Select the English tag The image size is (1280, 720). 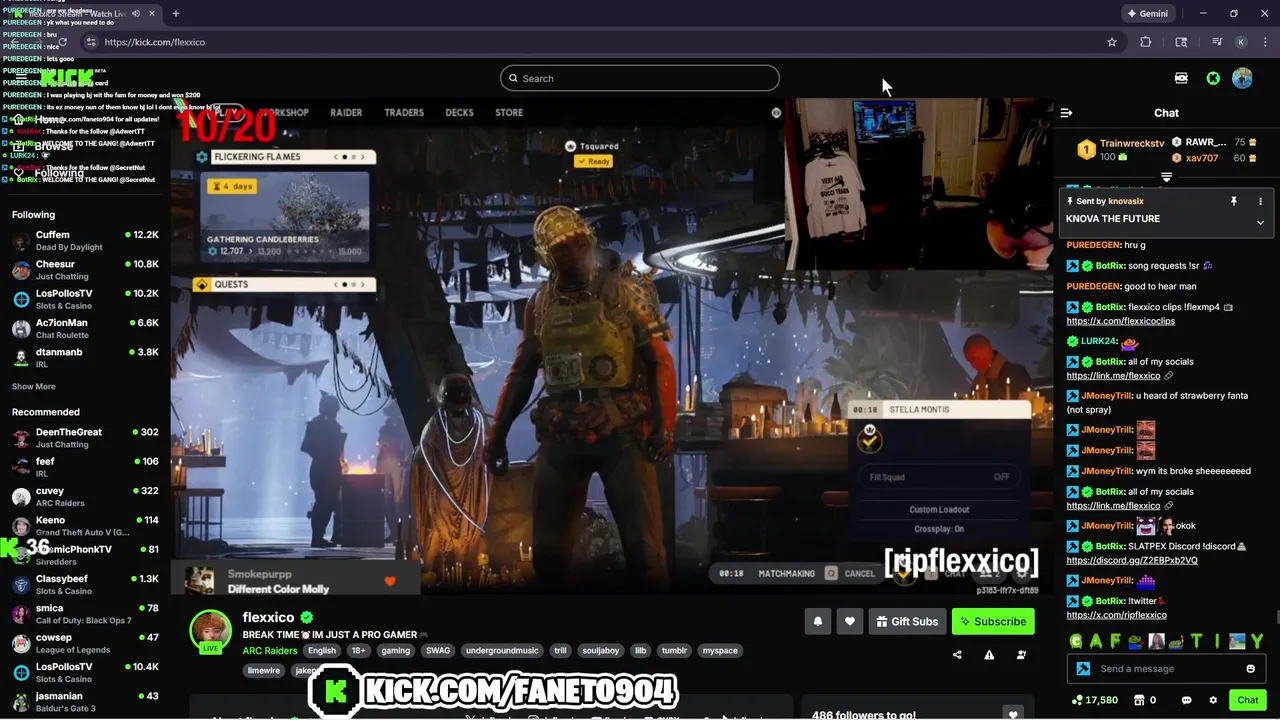322,651
